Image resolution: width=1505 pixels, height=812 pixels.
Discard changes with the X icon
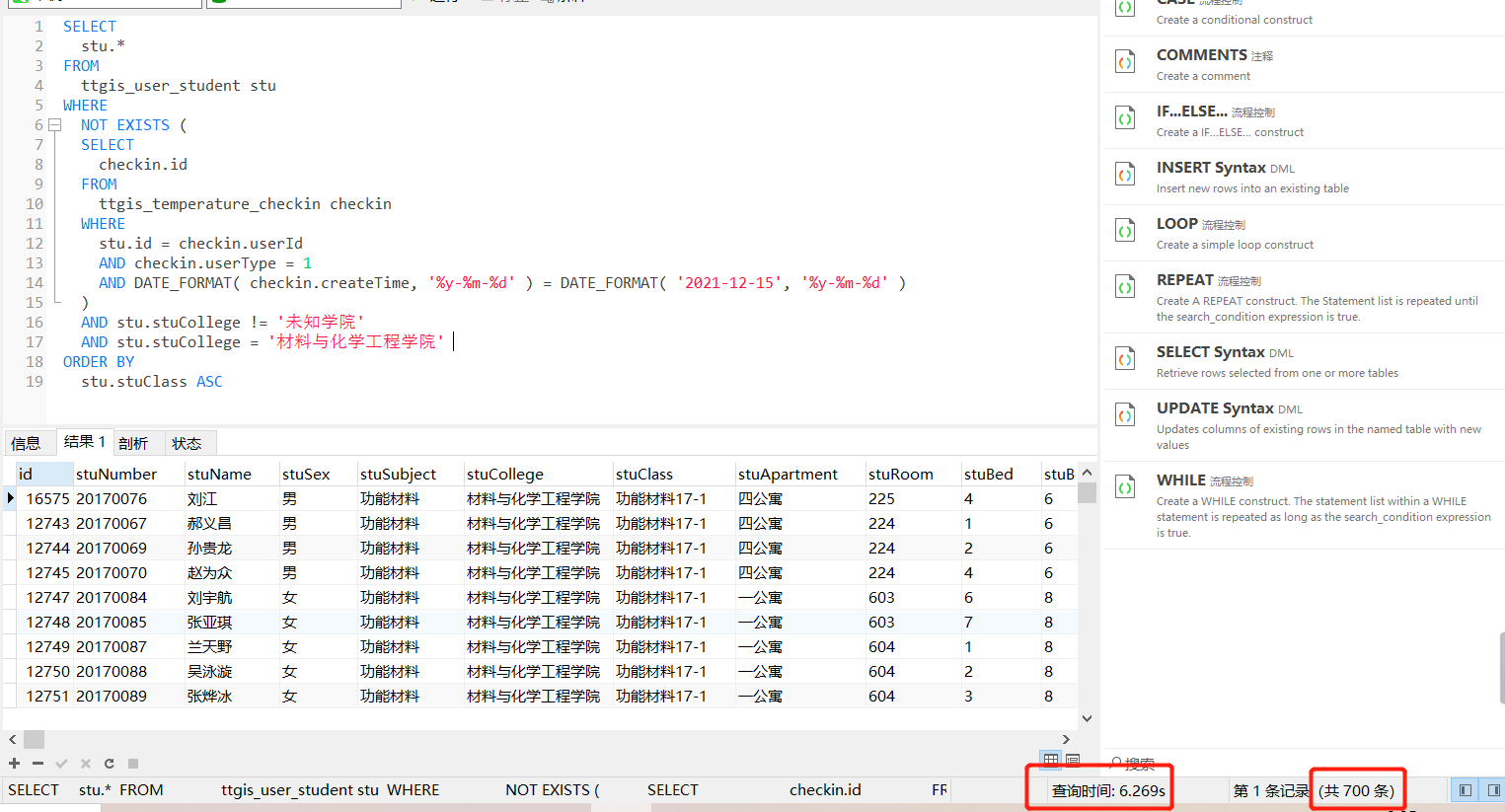(x=85, y=764)
